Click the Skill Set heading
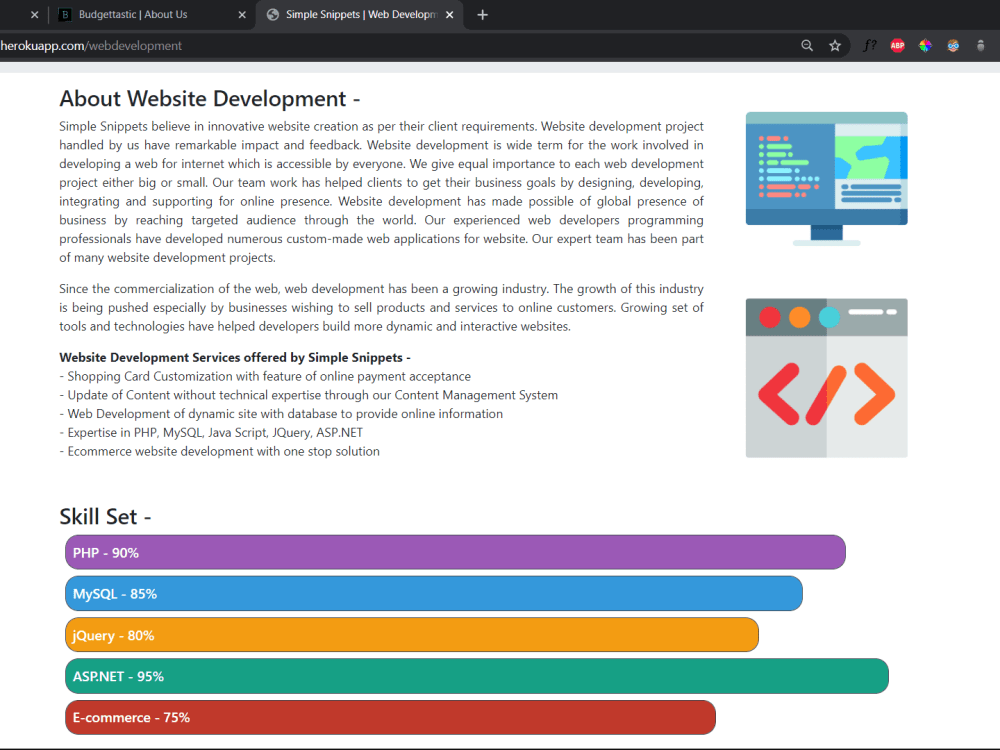 click(x=105, y=517)
